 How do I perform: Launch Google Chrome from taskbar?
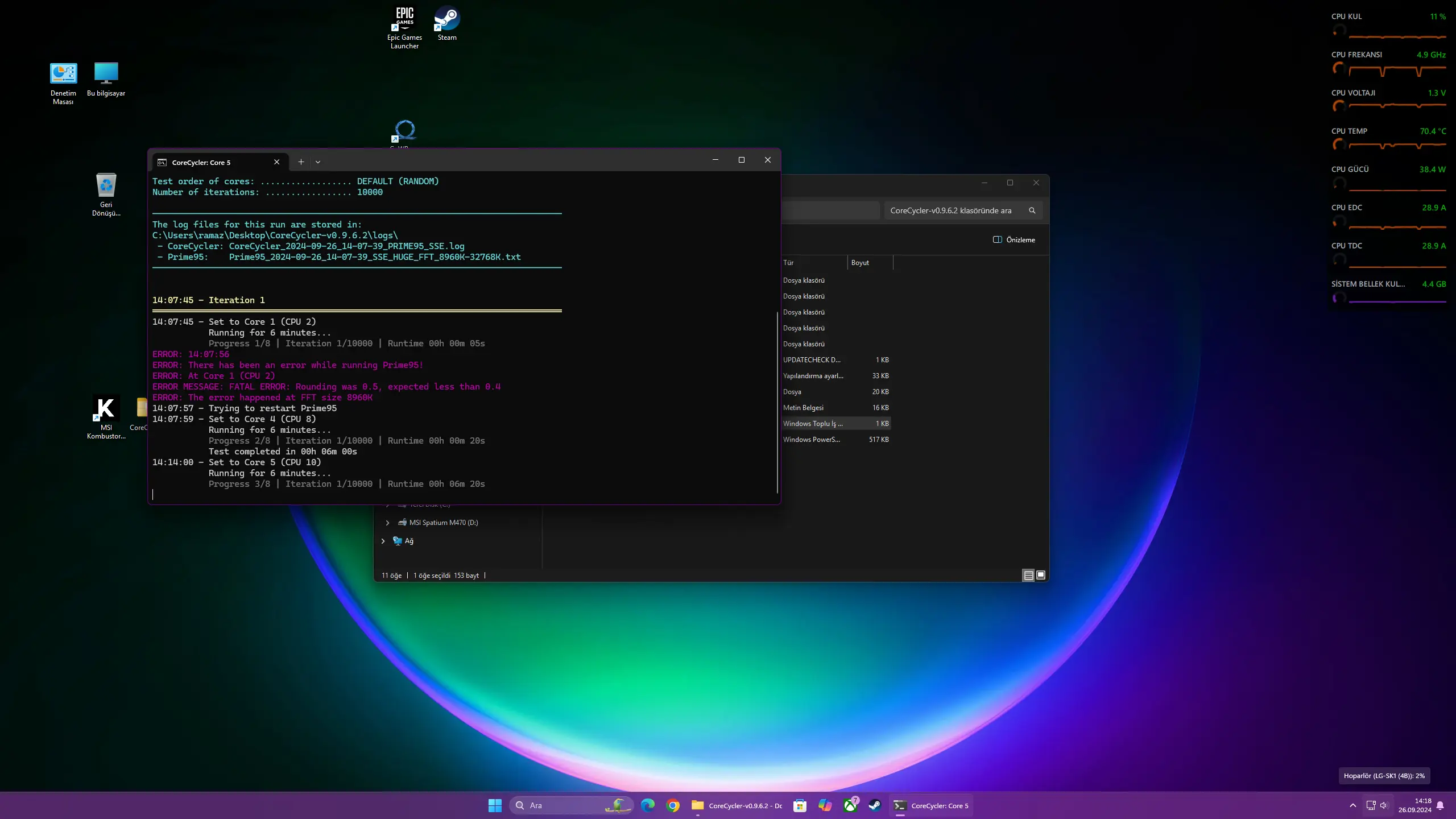pyautogui.click(x=673, y=805)
